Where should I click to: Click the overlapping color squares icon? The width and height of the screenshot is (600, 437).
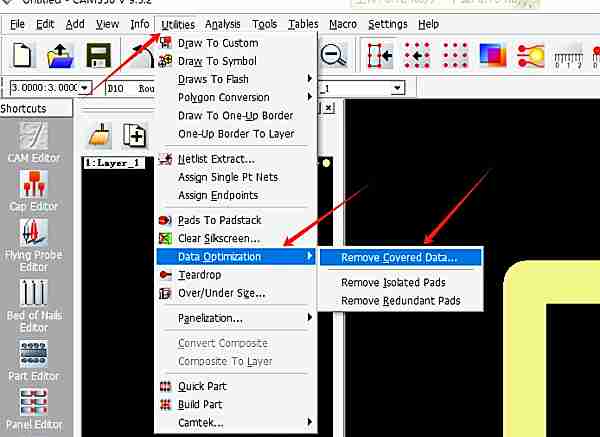point(492,56)
